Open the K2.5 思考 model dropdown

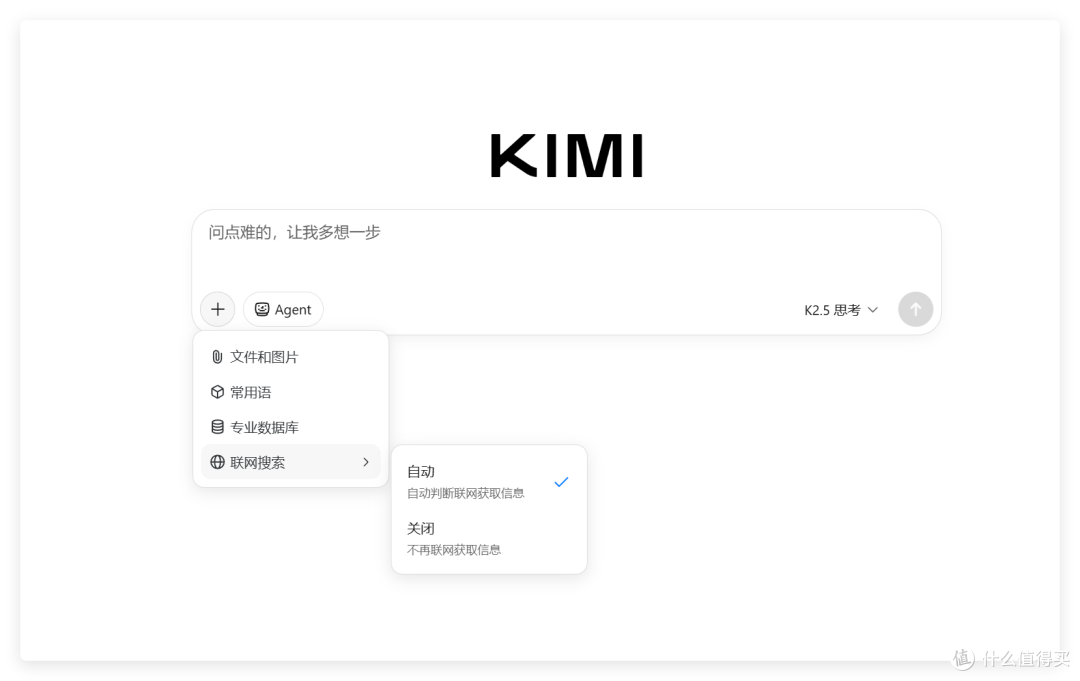point(841,310)
